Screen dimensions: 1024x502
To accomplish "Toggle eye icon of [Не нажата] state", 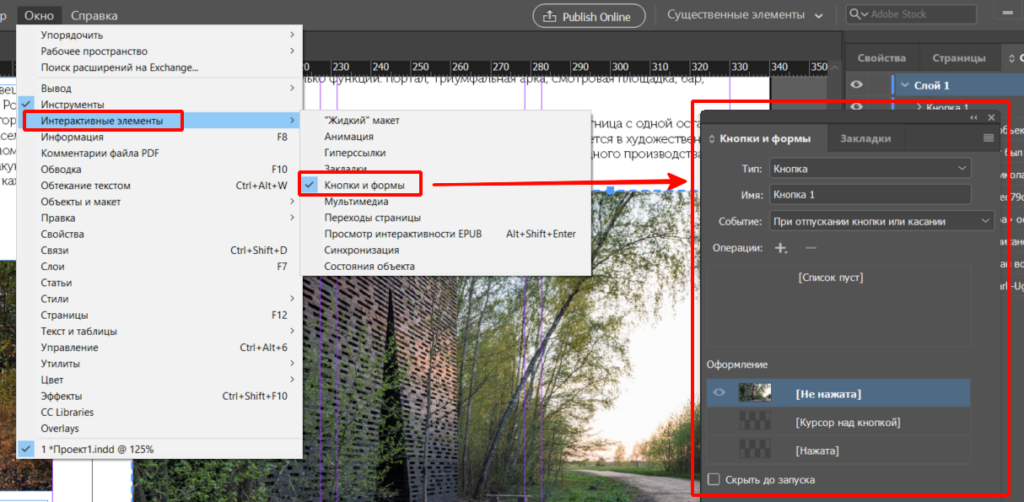I will pyautogui.click(x=718, y=393).
